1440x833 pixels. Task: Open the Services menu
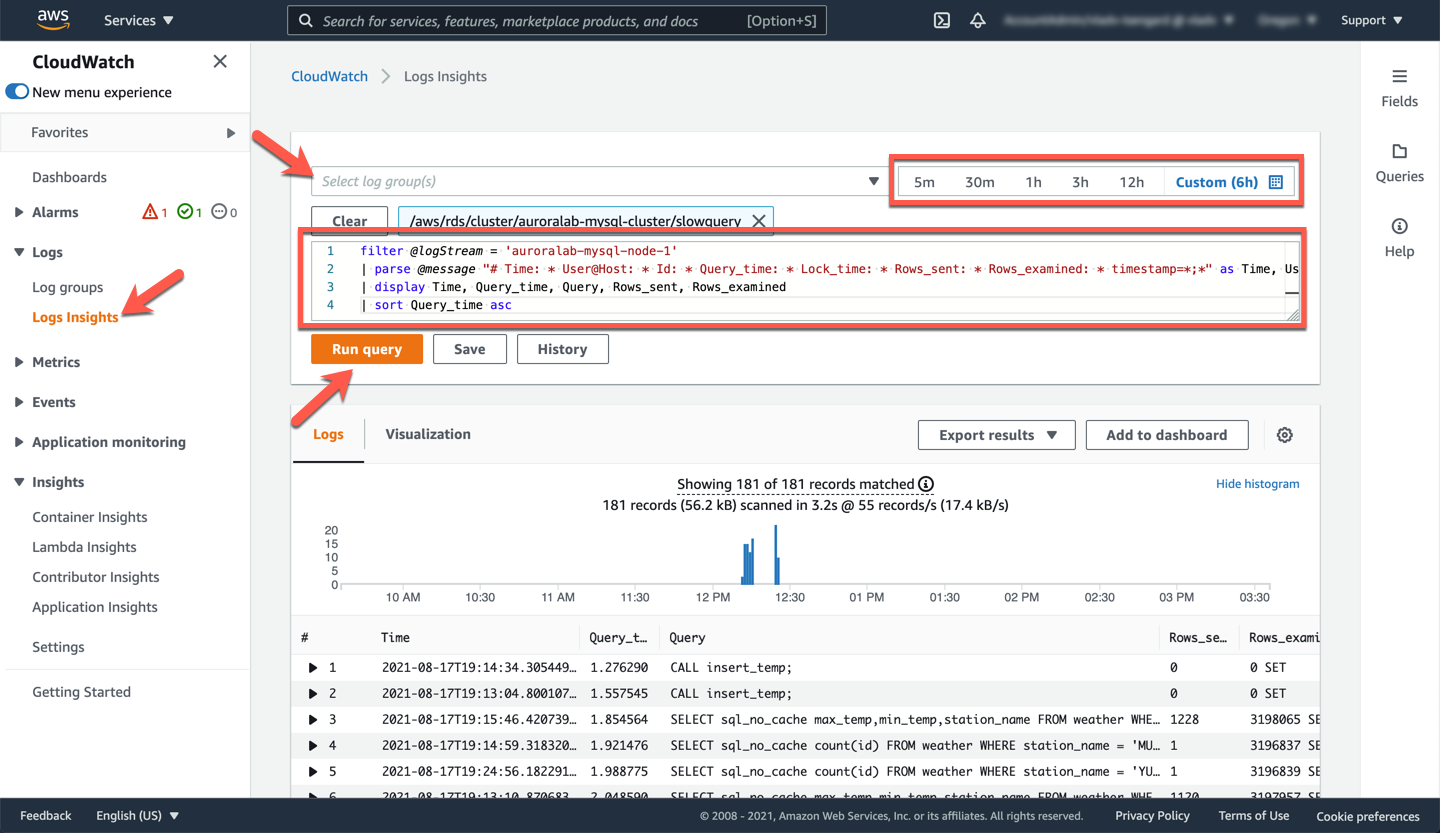point(138,20)
